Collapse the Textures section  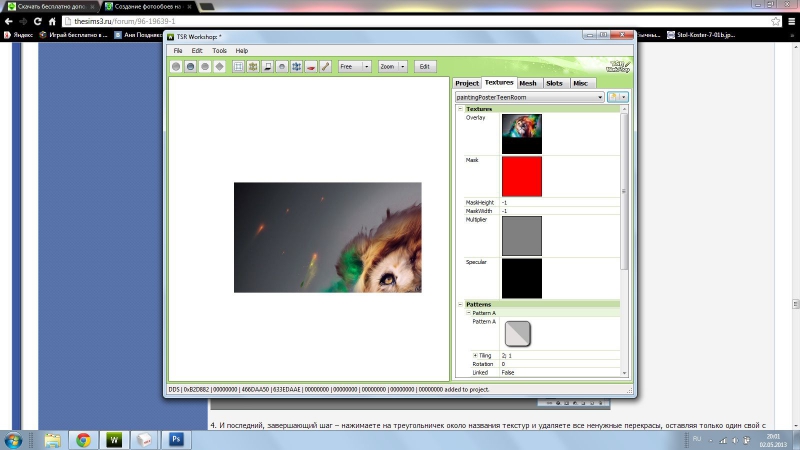(460, 109)
